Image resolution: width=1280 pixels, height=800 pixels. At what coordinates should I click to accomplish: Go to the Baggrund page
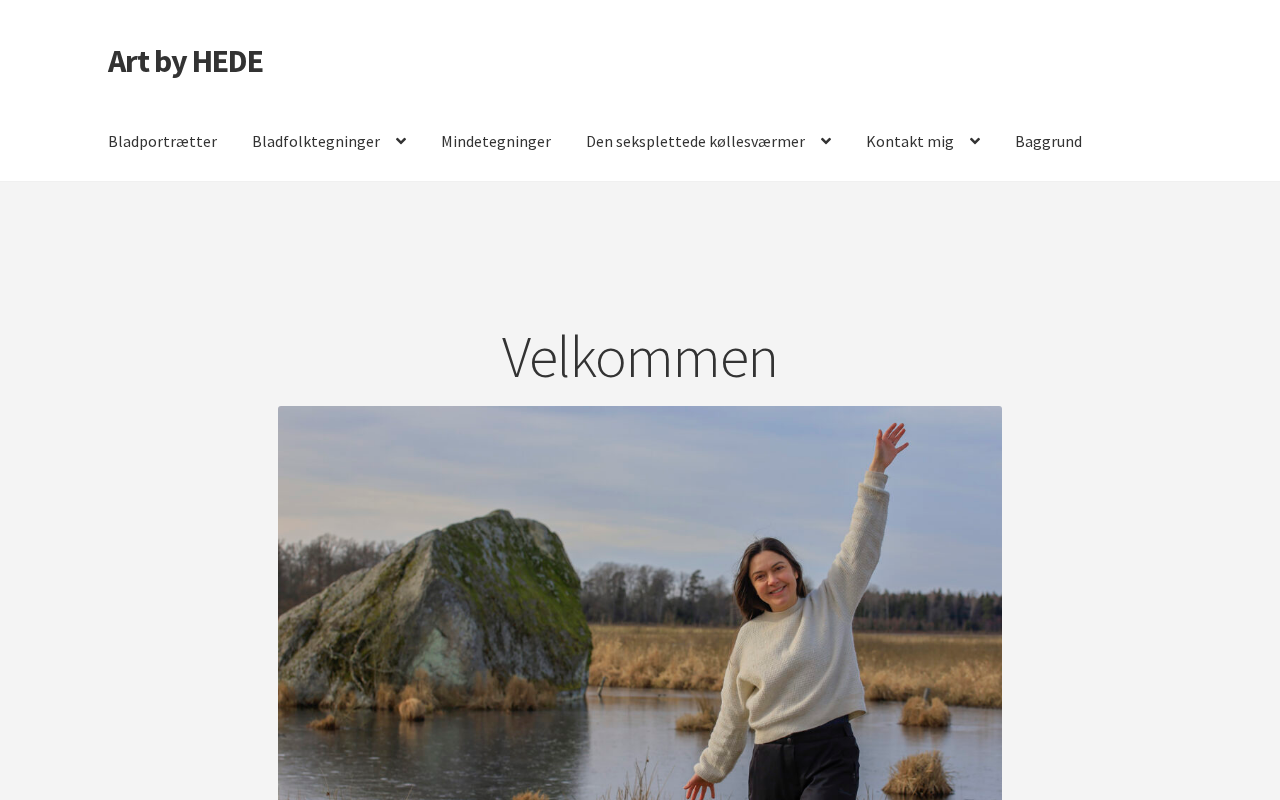(1048, 141)
